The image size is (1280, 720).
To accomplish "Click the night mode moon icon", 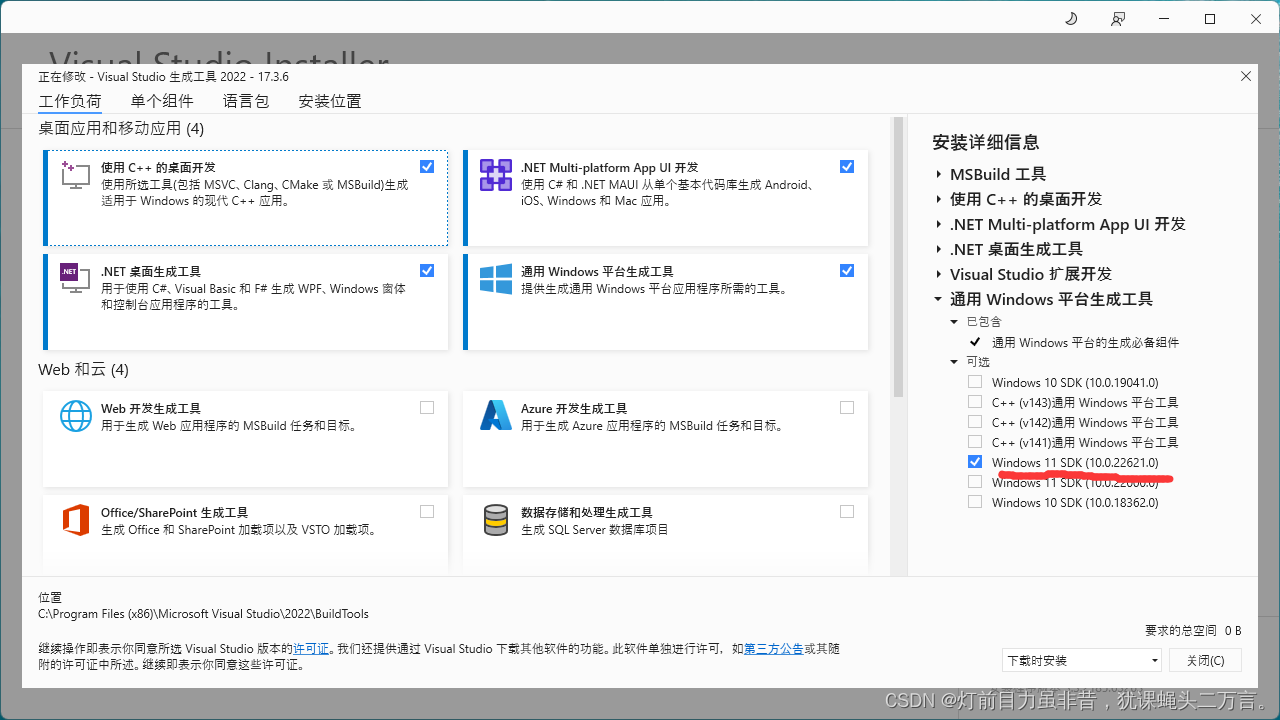I will [1072, 19].
